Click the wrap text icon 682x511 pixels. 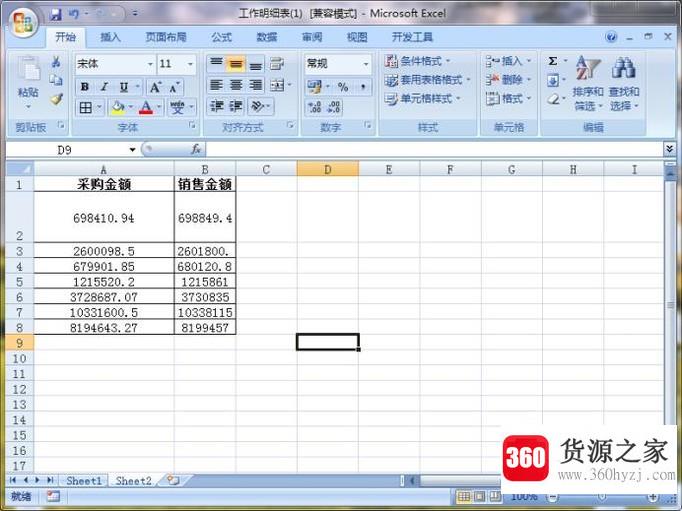tap(277, 64)
